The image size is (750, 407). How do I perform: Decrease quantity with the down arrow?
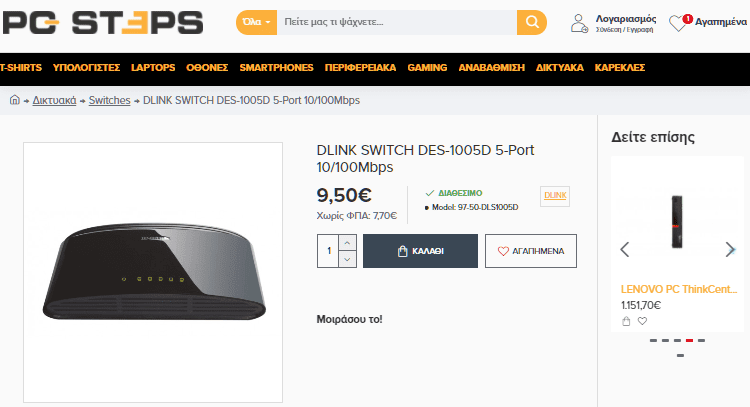point(347,259)
